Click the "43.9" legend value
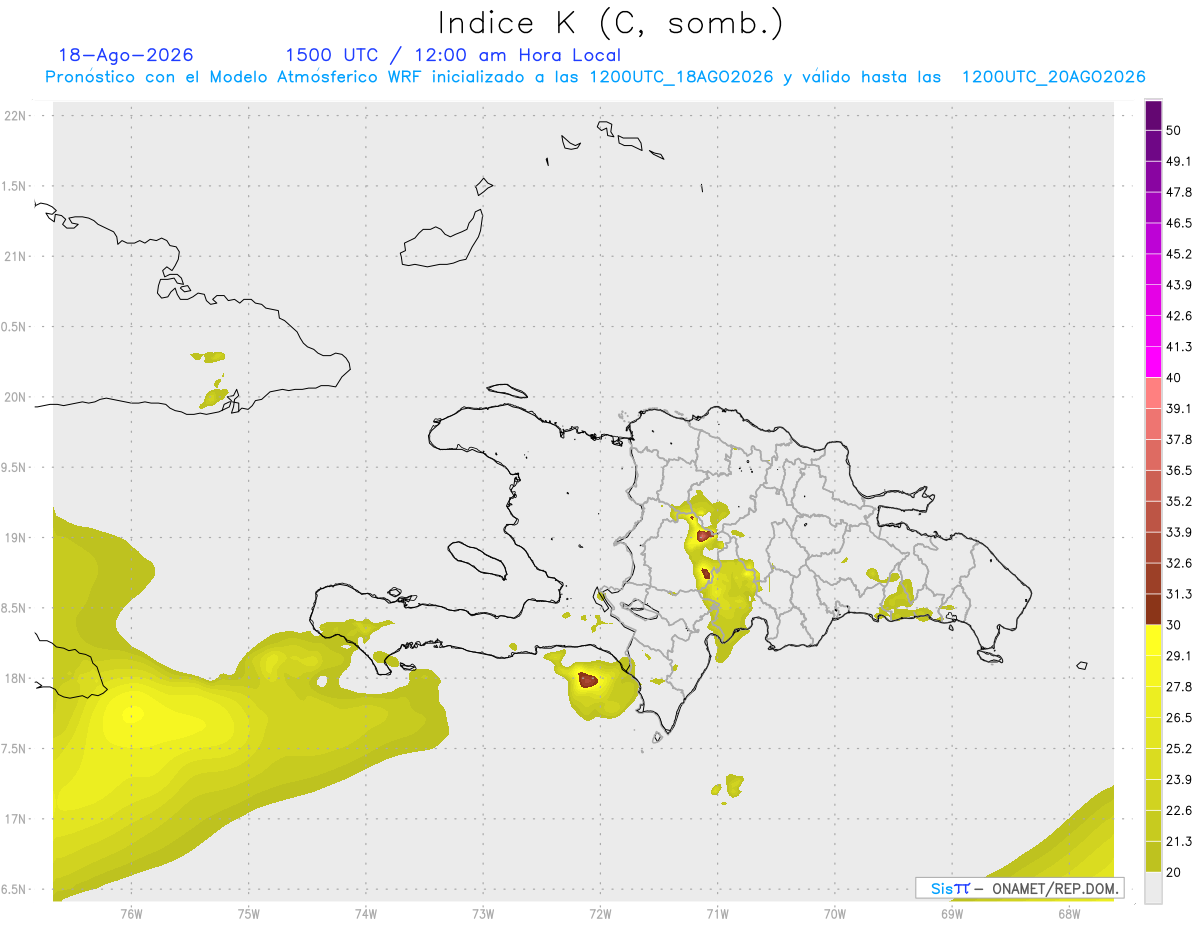This screenshot has width=1200, height=927. [x=1178, y=285]
